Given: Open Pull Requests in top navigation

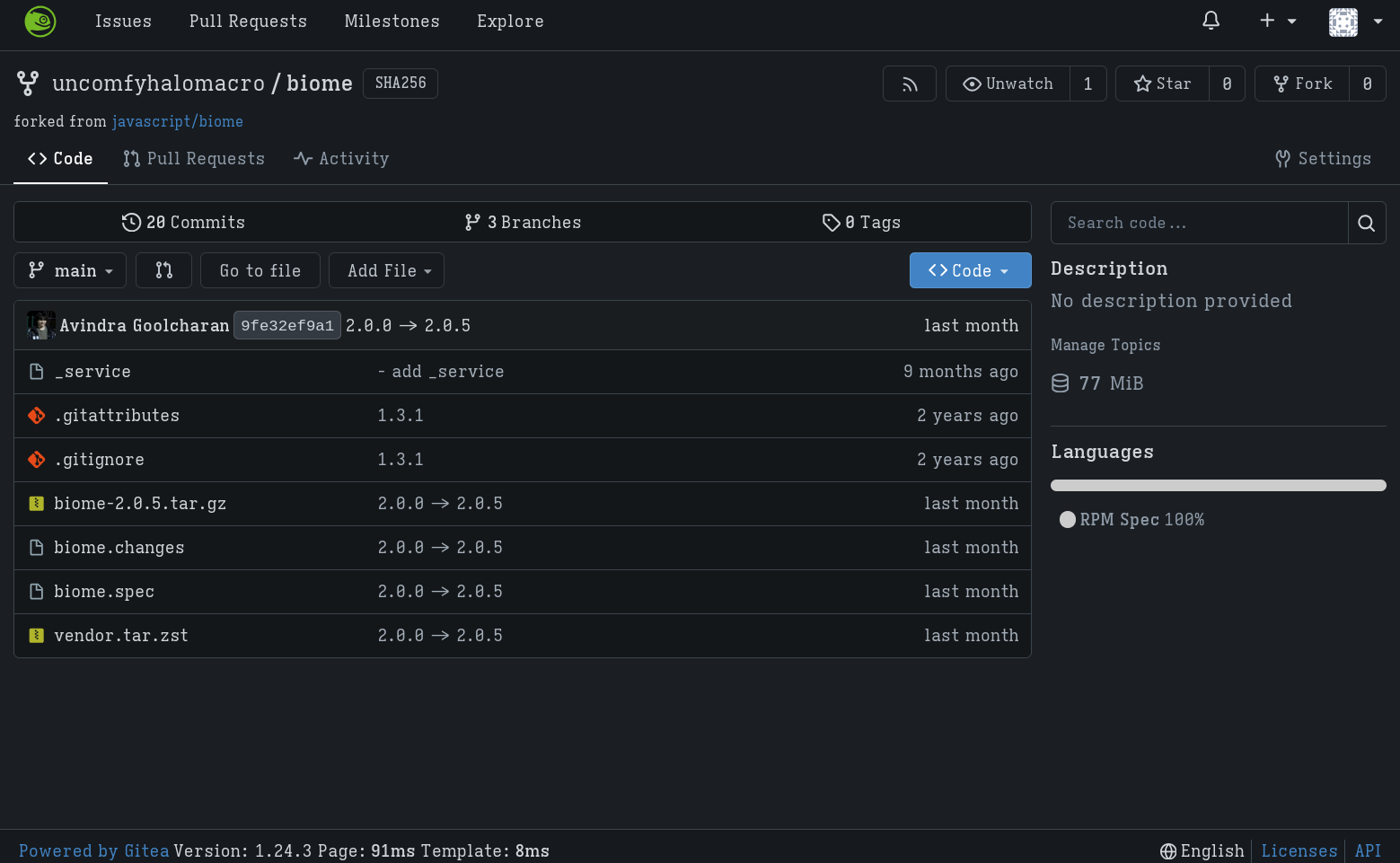Looking at the screenshot, I should point(248,21).
